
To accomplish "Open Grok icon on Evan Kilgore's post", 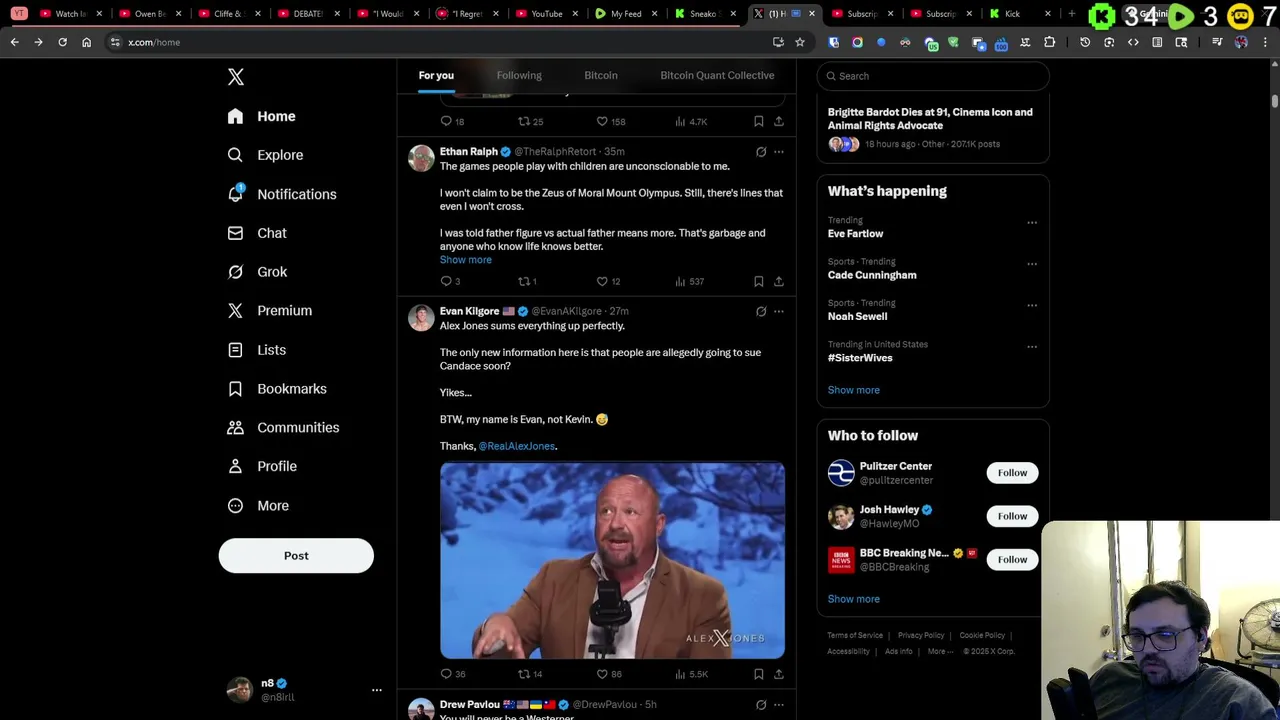I will point(761,312).
